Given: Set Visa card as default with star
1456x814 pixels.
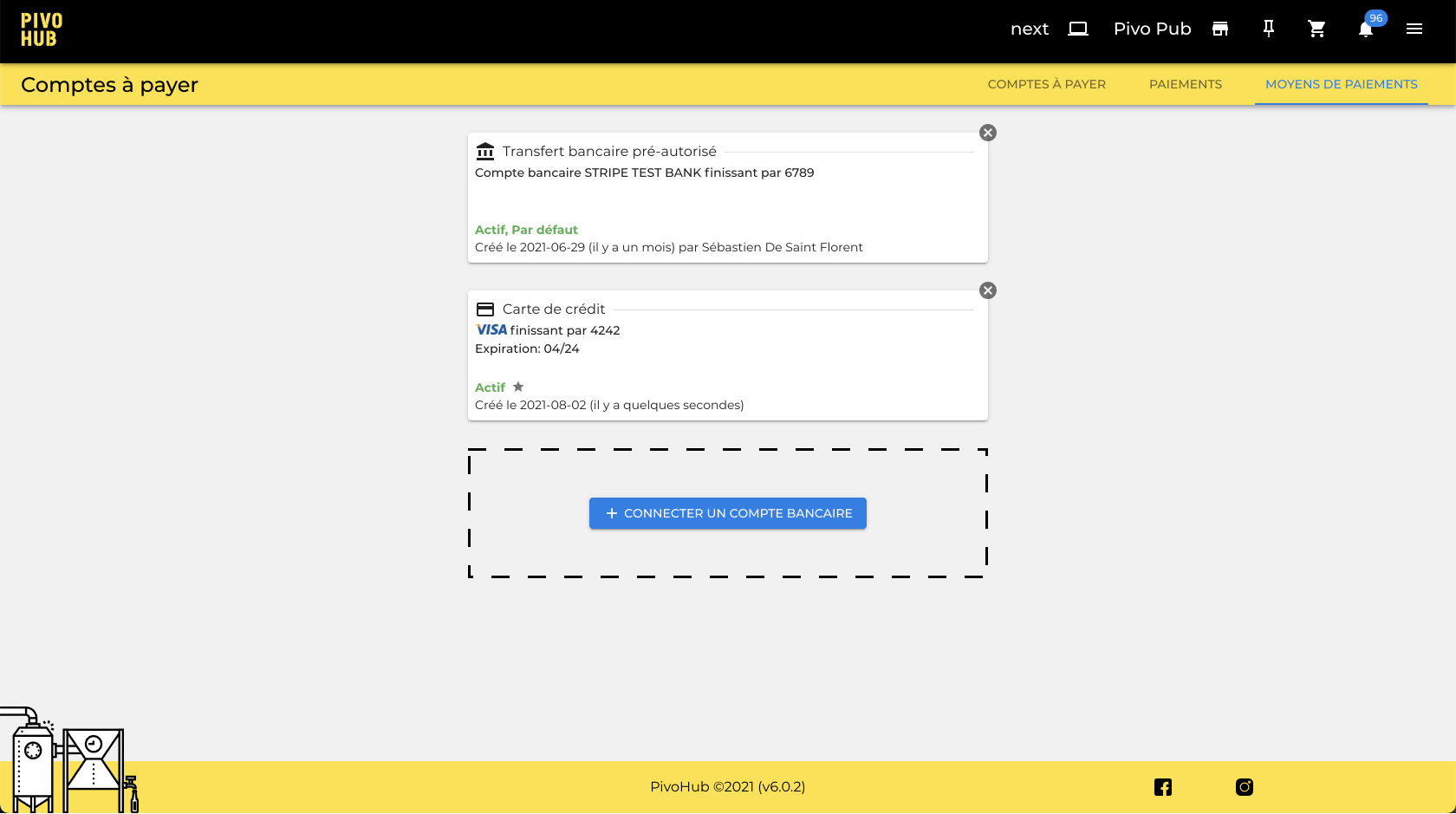Looking at the screenshot, I should coord(518,387).
